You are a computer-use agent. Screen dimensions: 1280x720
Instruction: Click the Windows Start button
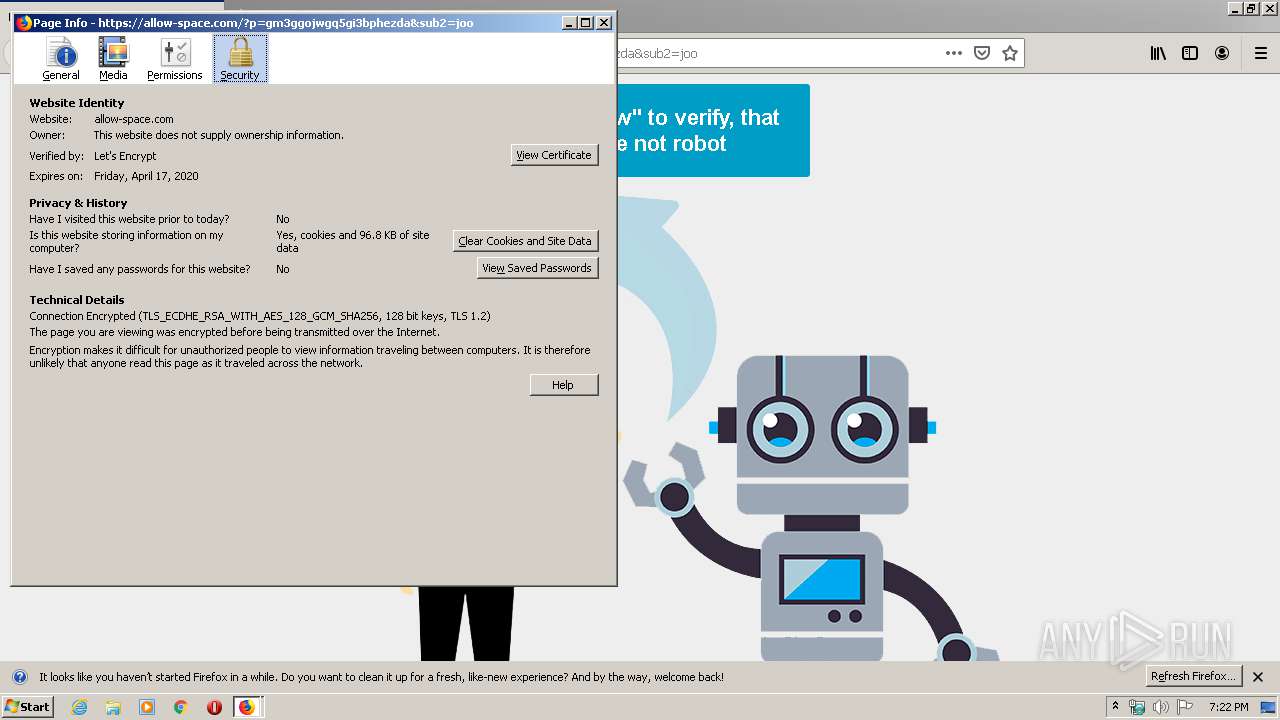[28, 707]
